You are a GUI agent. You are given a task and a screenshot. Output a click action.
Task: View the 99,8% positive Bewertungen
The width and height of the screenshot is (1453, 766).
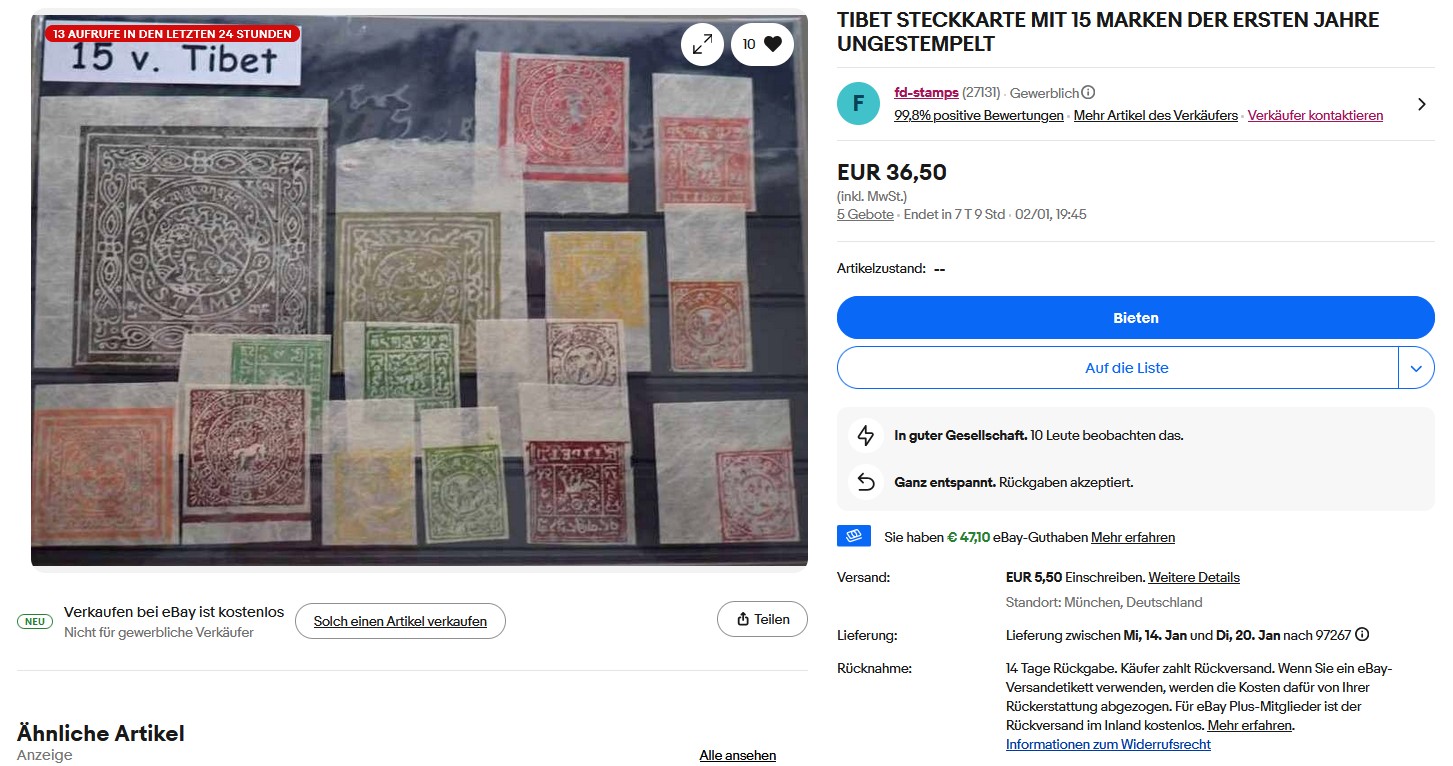tap(978, 116)
